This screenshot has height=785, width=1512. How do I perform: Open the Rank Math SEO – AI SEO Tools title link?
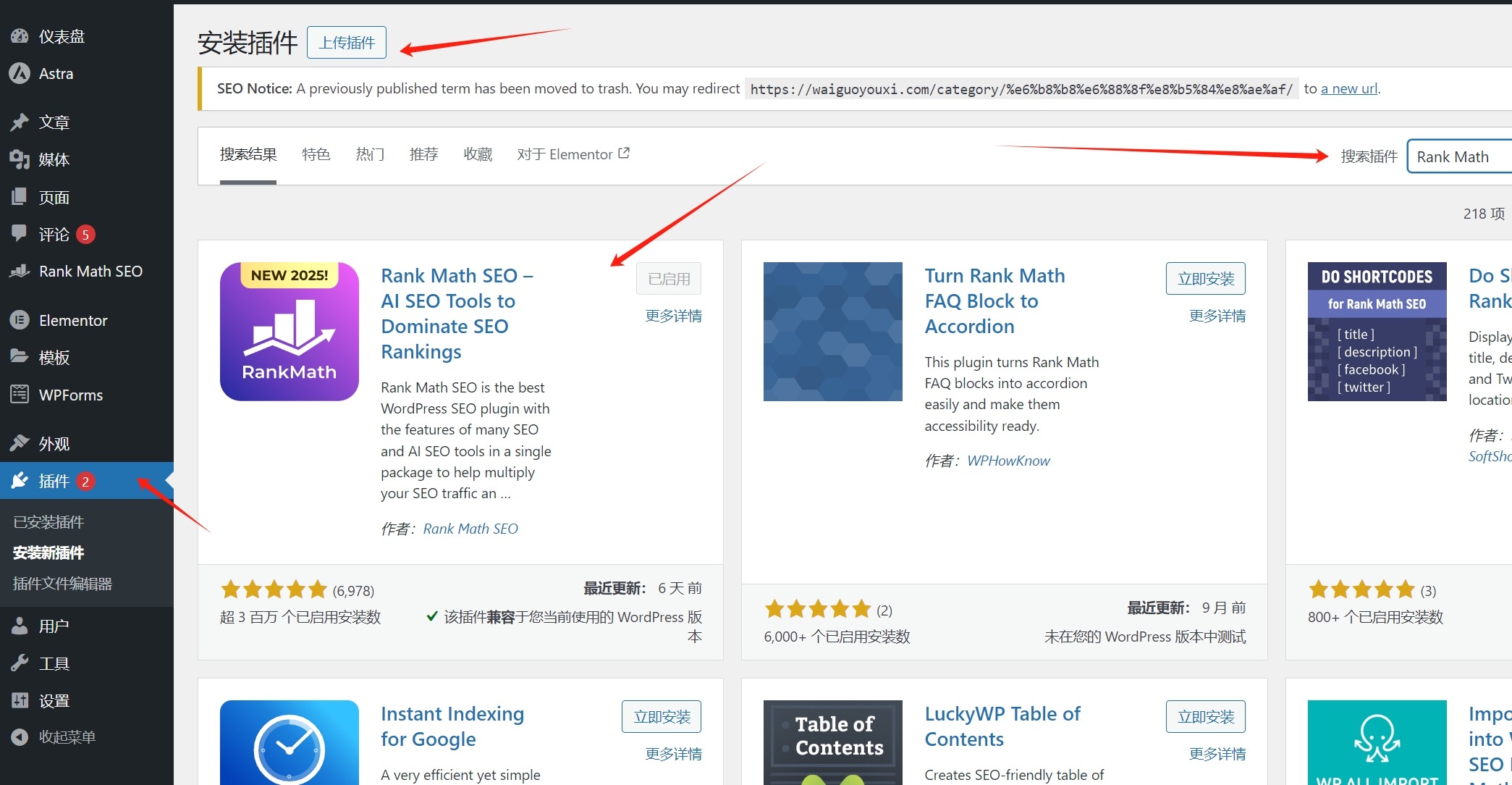[457, 314]
